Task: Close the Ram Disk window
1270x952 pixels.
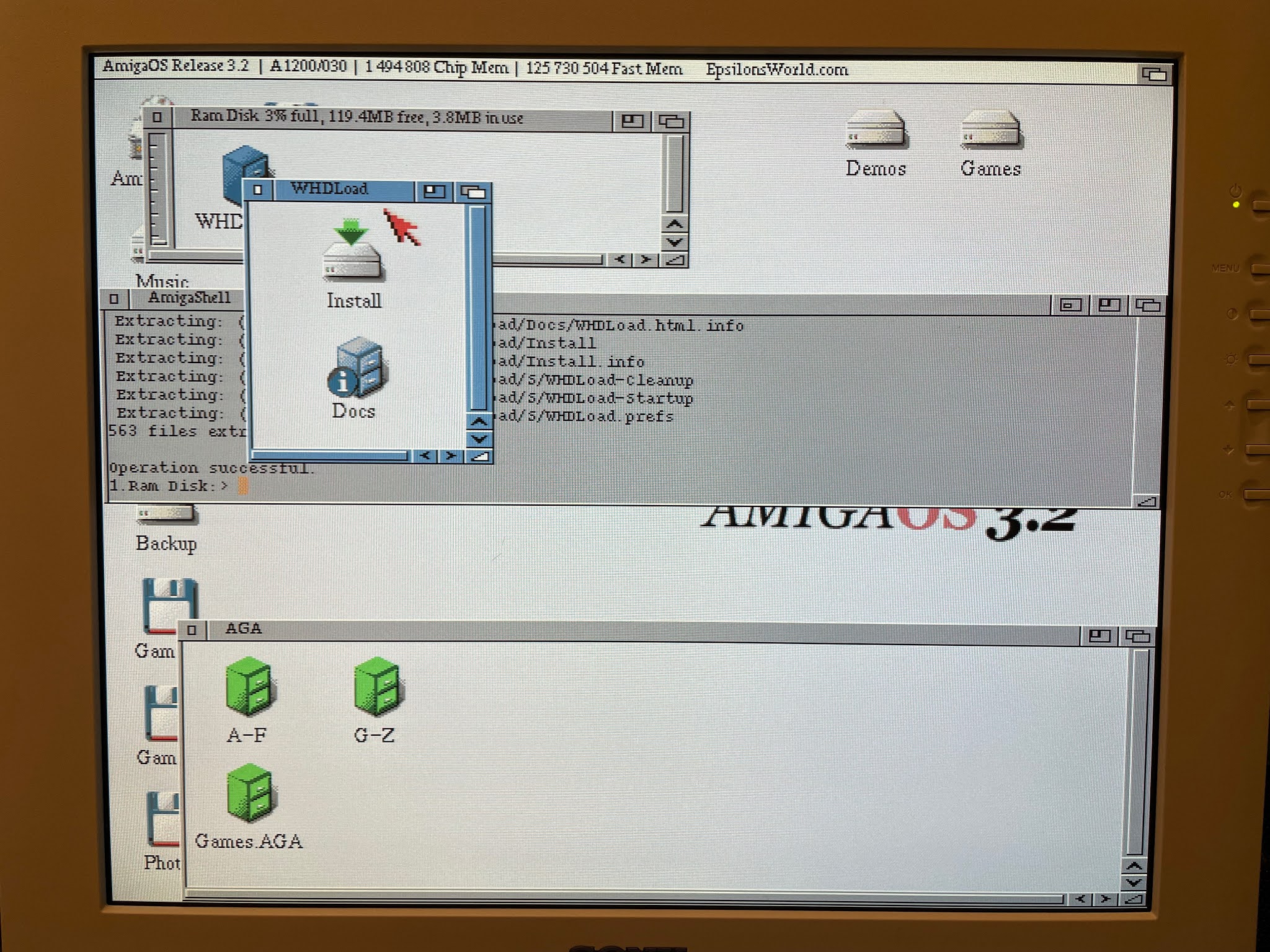Action: (x=157, y=117)
